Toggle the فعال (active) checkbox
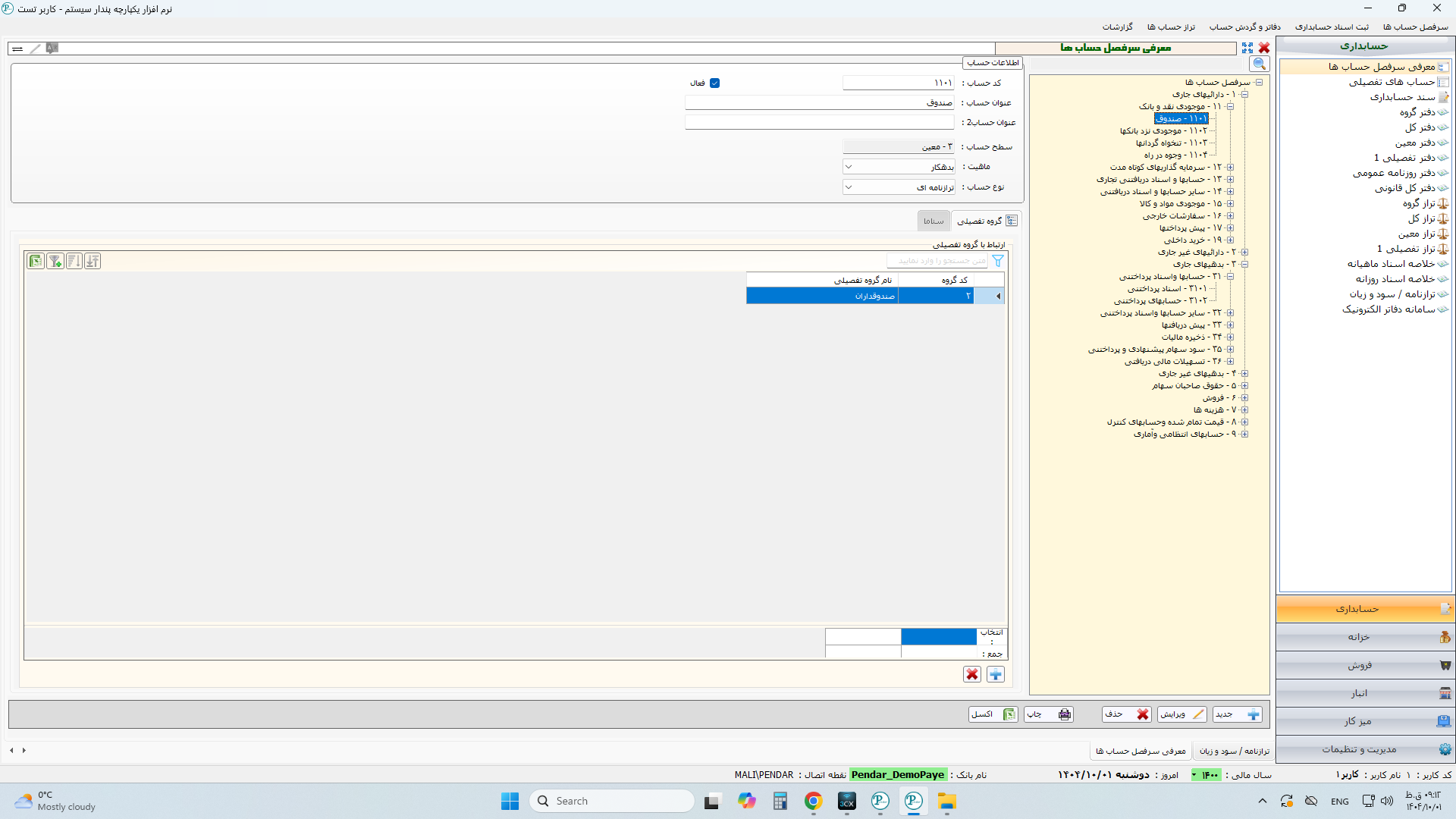 pos(714,83)
